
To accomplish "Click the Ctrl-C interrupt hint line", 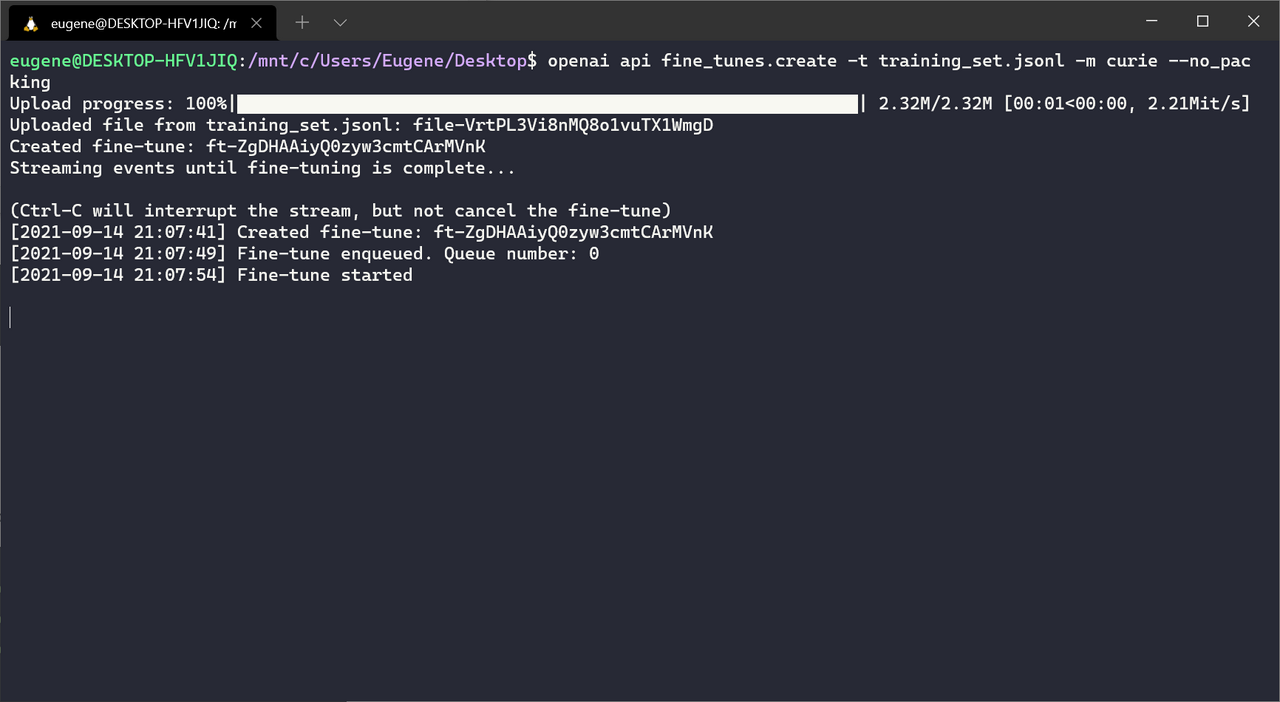I will point(340,211).
